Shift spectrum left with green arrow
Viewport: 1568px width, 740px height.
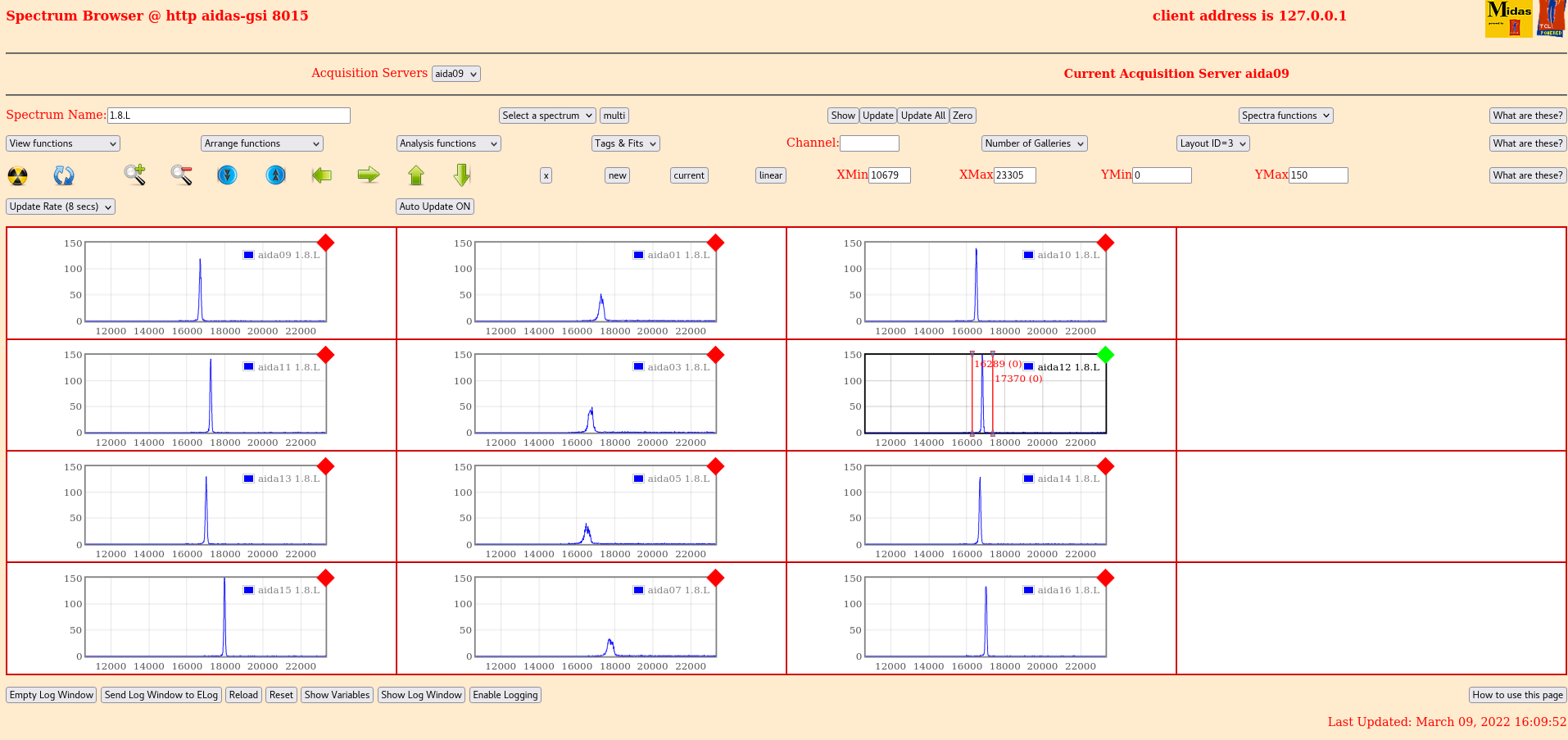click(x=322, y=175)
